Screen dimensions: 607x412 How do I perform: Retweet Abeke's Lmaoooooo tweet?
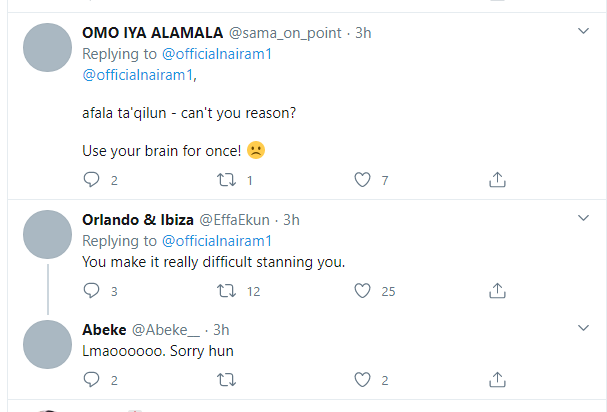click(226, 379)
